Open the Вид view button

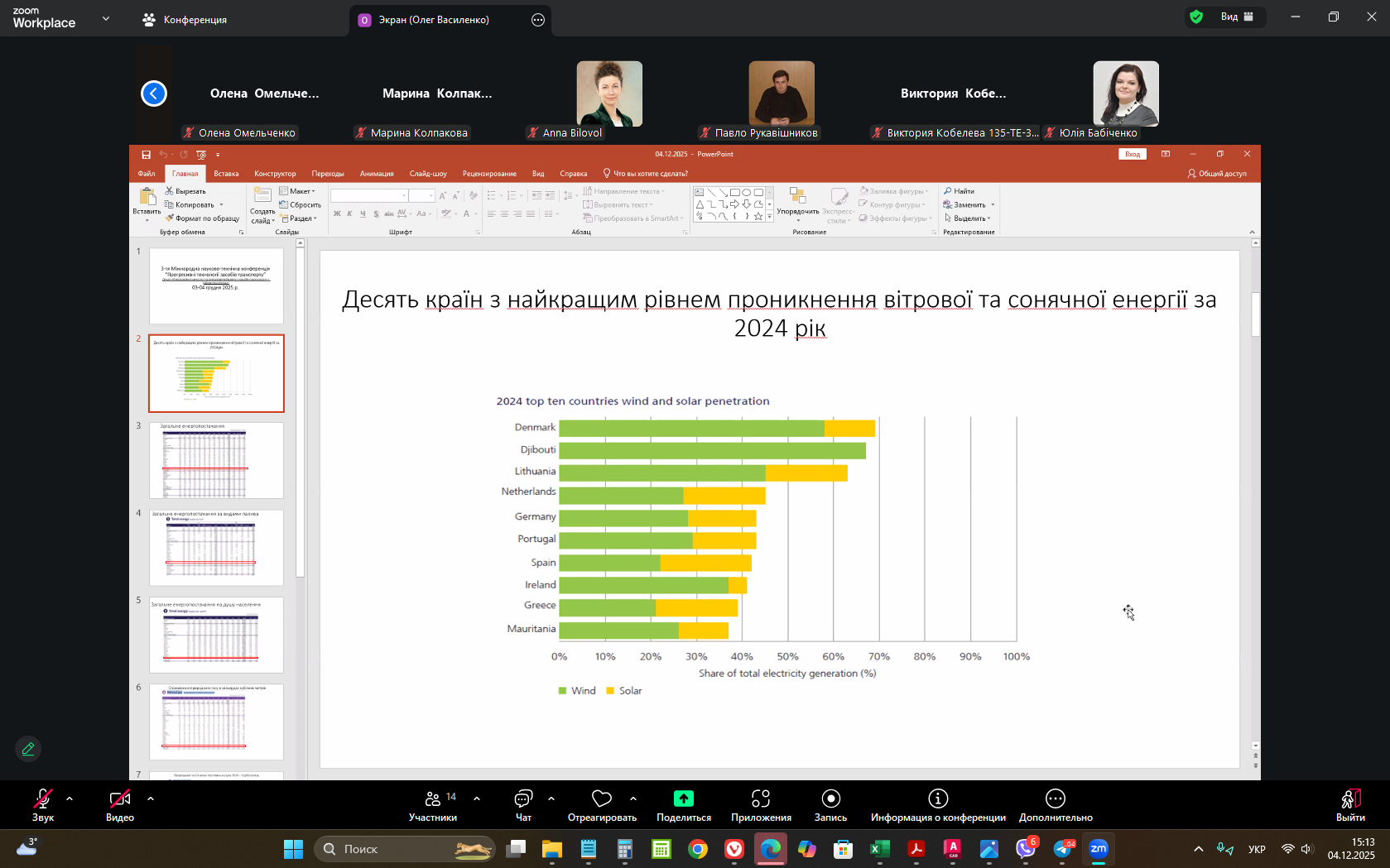coord(1237,17)
